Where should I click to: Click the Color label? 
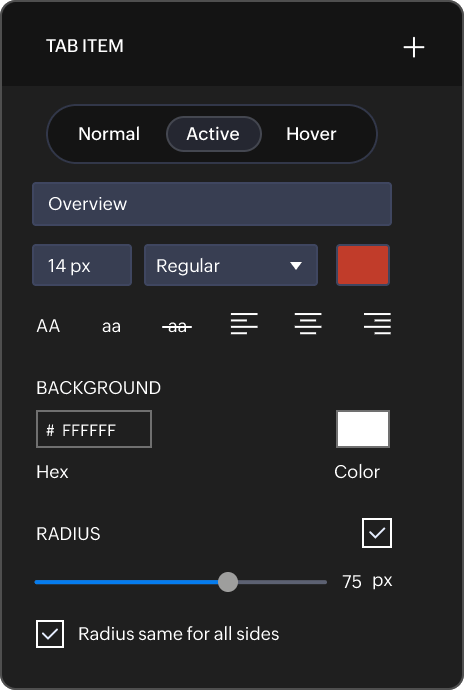click(x=357, y=472)
